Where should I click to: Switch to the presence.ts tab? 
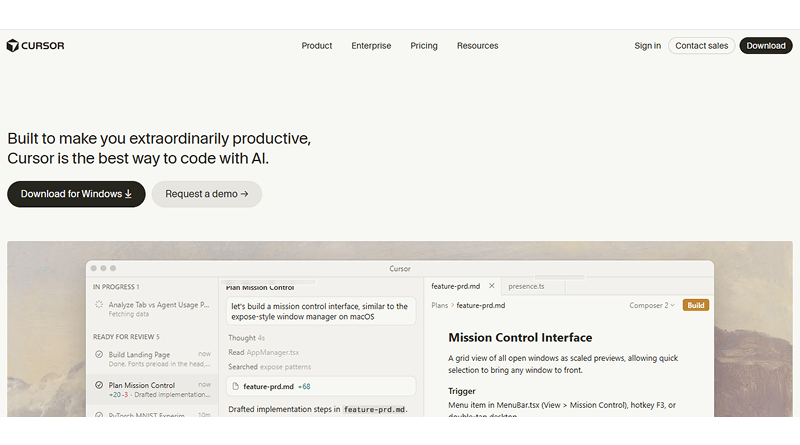(x=526, y=286)
